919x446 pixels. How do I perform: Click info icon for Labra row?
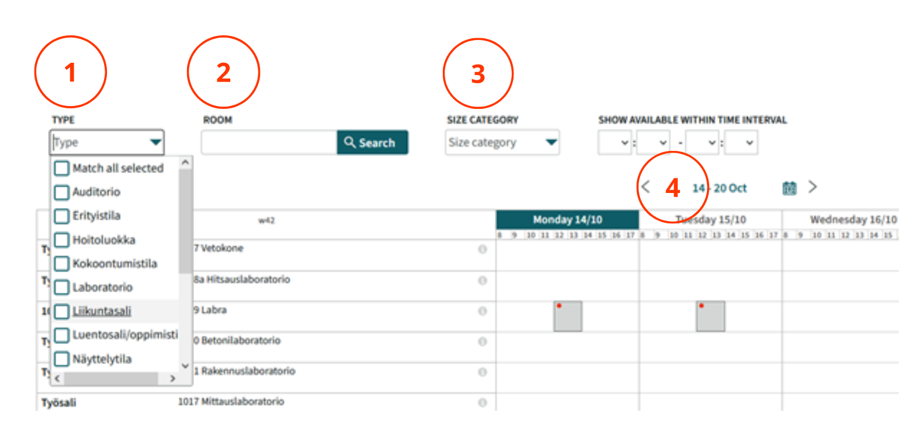(482, 311)
